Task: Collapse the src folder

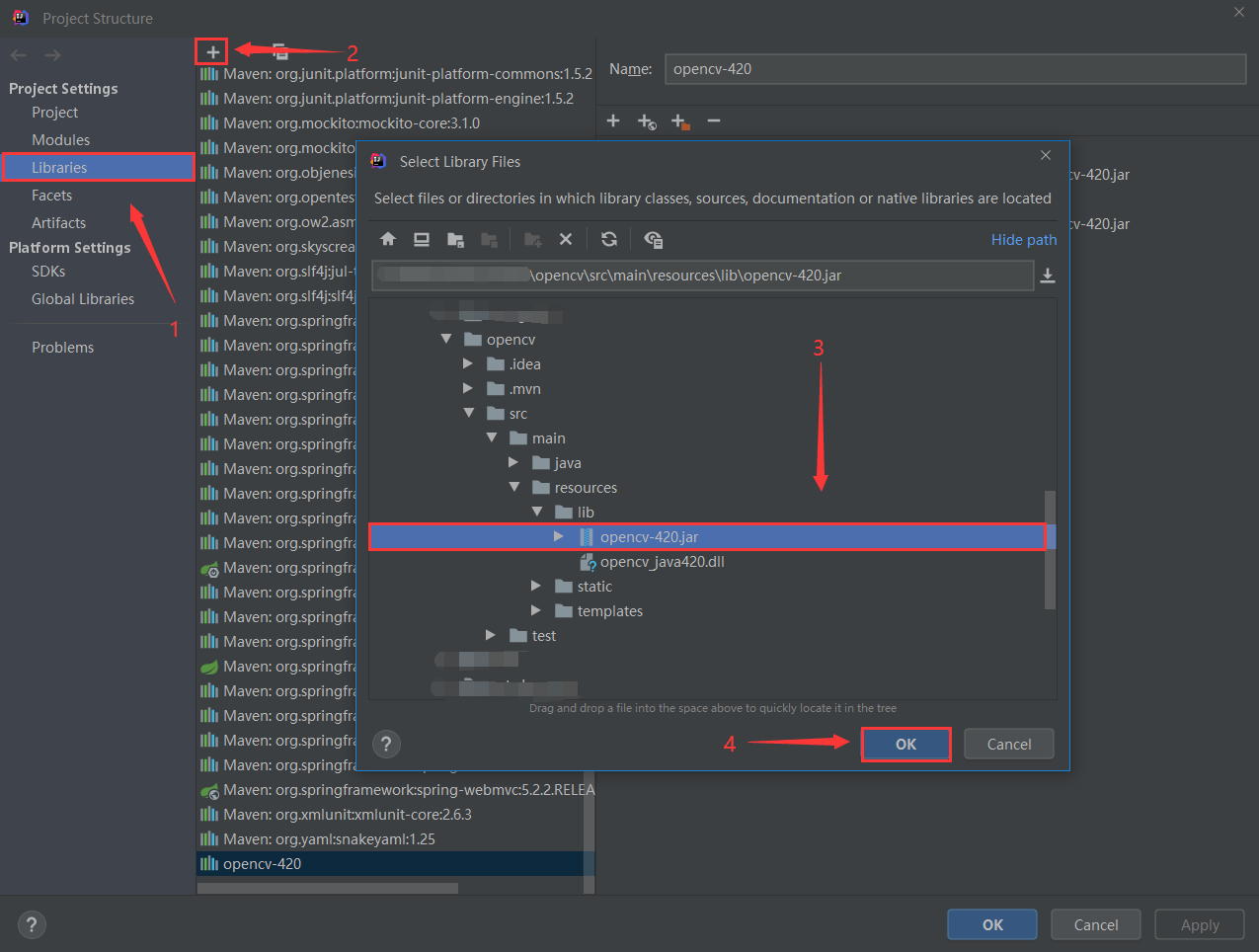Action: click(x=469, y=413)
